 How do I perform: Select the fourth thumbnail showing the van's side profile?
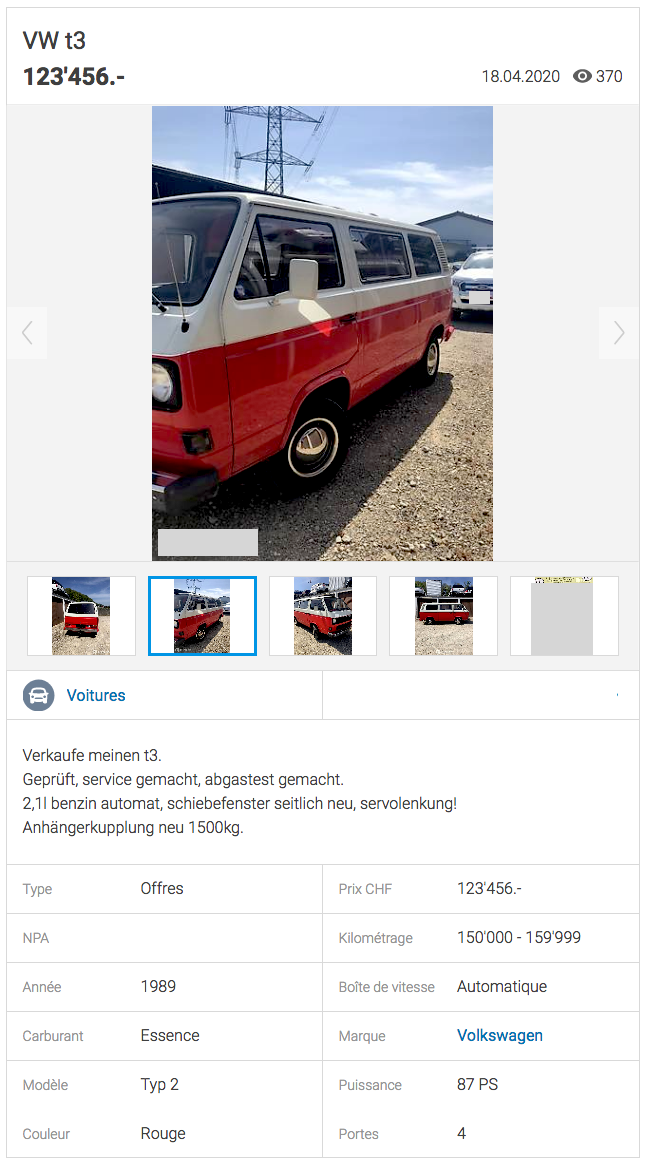443,616
